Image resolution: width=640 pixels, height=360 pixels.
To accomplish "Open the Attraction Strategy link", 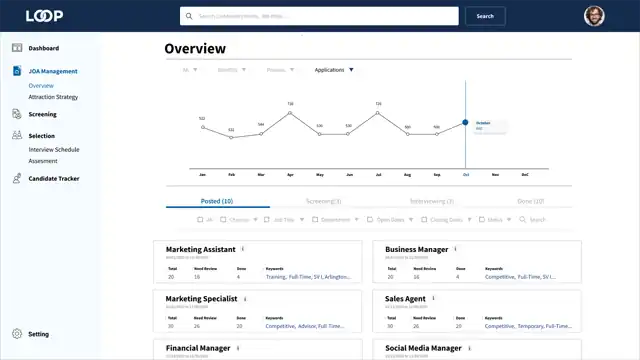I will pos(53,97).
